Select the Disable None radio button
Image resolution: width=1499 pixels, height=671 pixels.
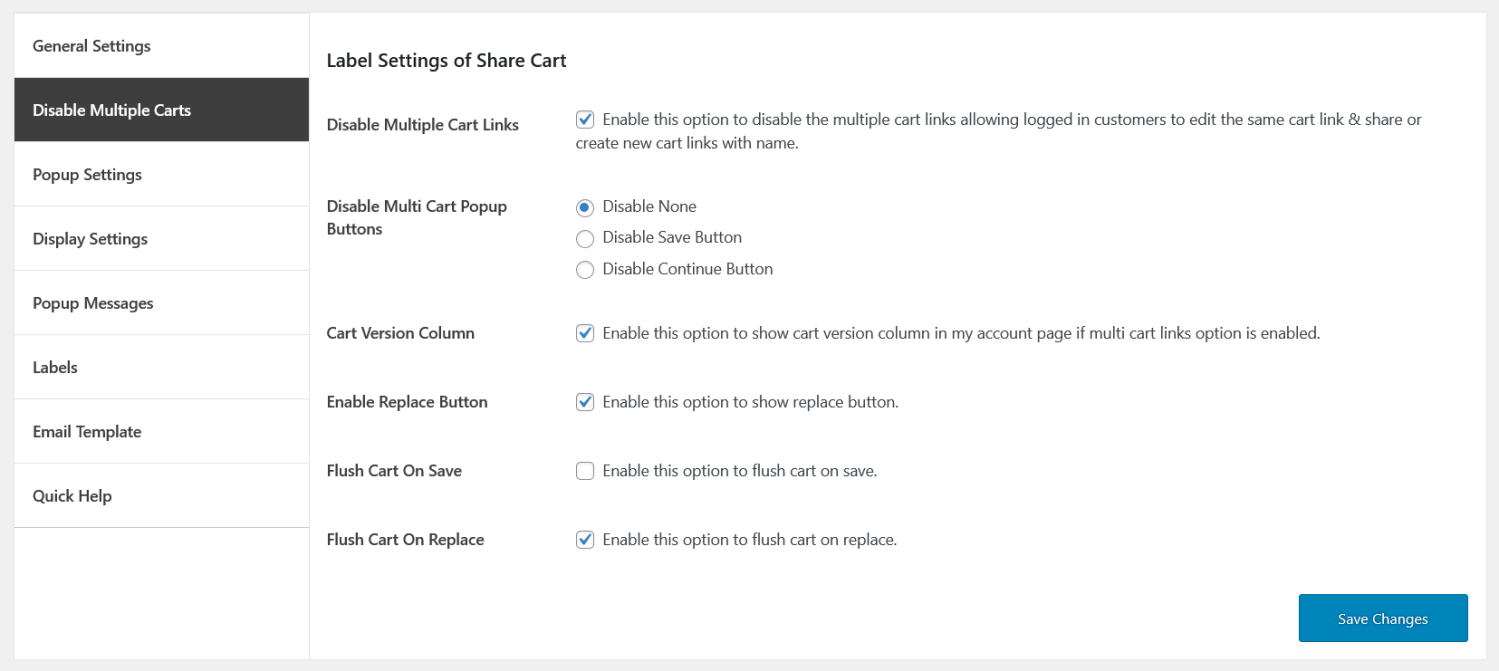click(585, 206)
